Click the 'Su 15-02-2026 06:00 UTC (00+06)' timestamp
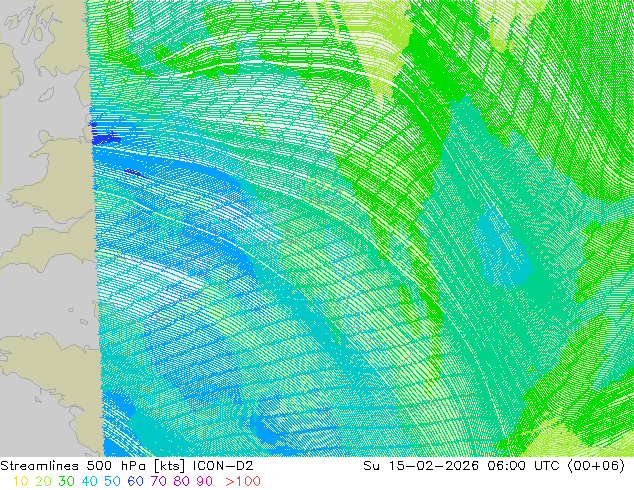Image resolution: width=634 pixels, height=490 pixels. tap(494, 466)
